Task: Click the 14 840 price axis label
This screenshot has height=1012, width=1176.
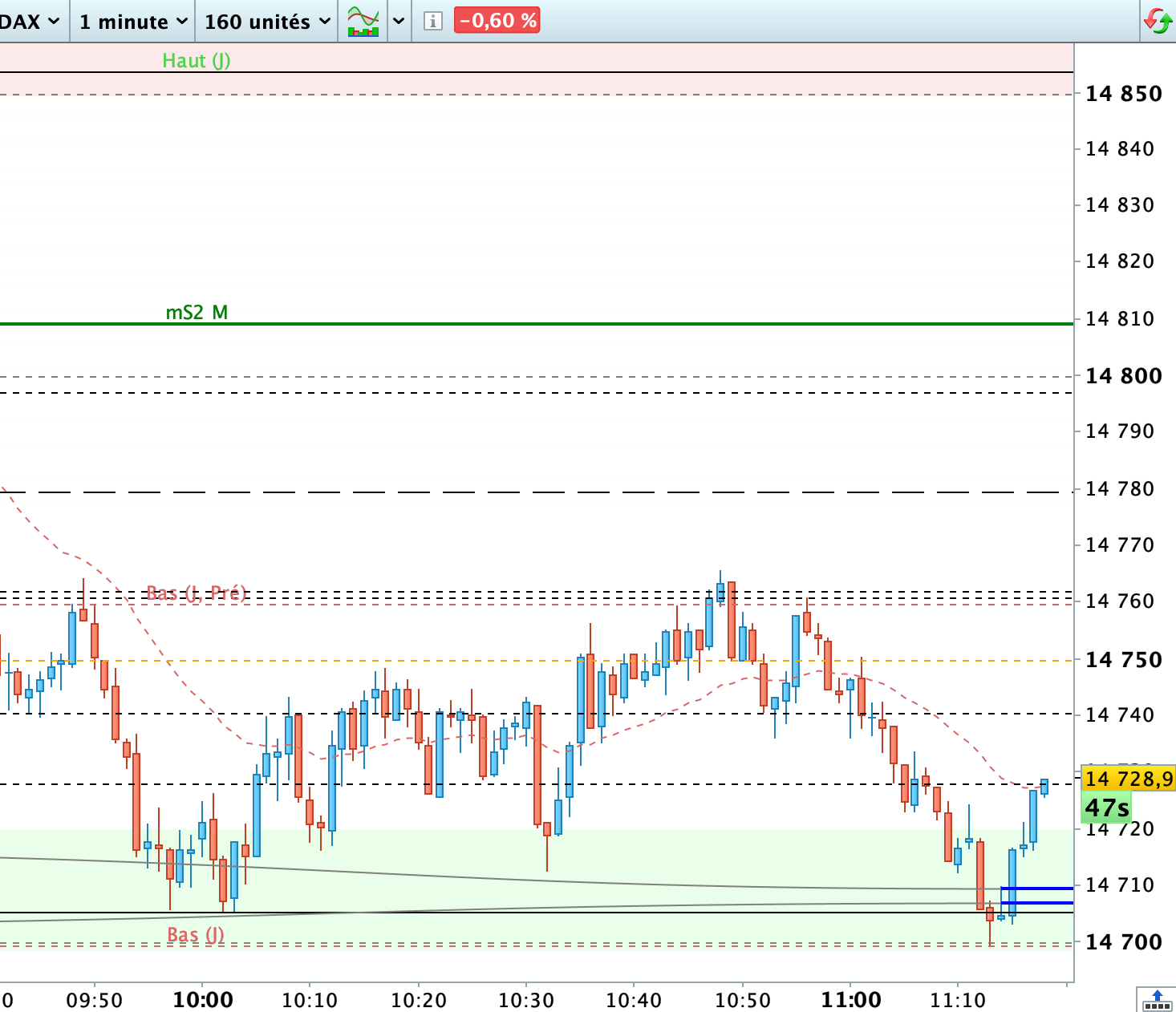Action: point(1120,149)
